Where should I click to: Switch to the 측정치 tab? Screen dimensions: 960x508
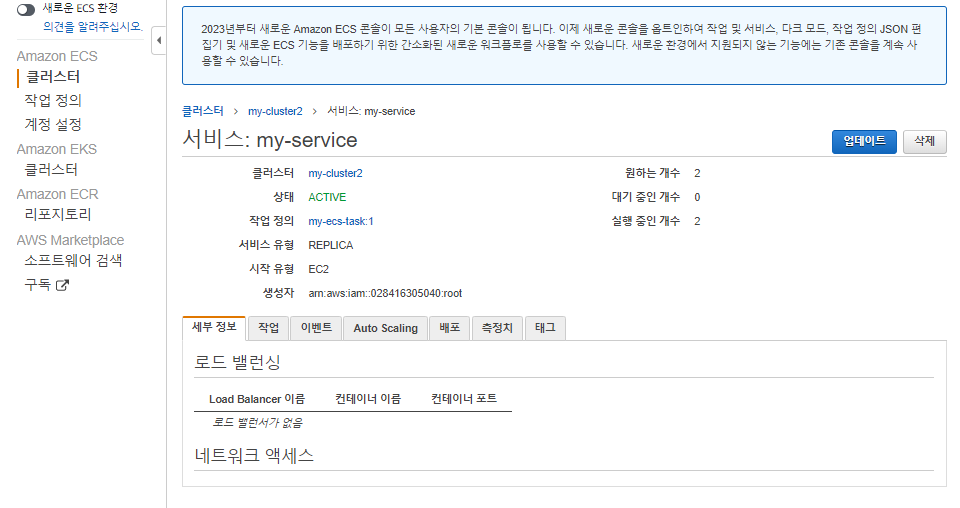click(x=497, y=328)
